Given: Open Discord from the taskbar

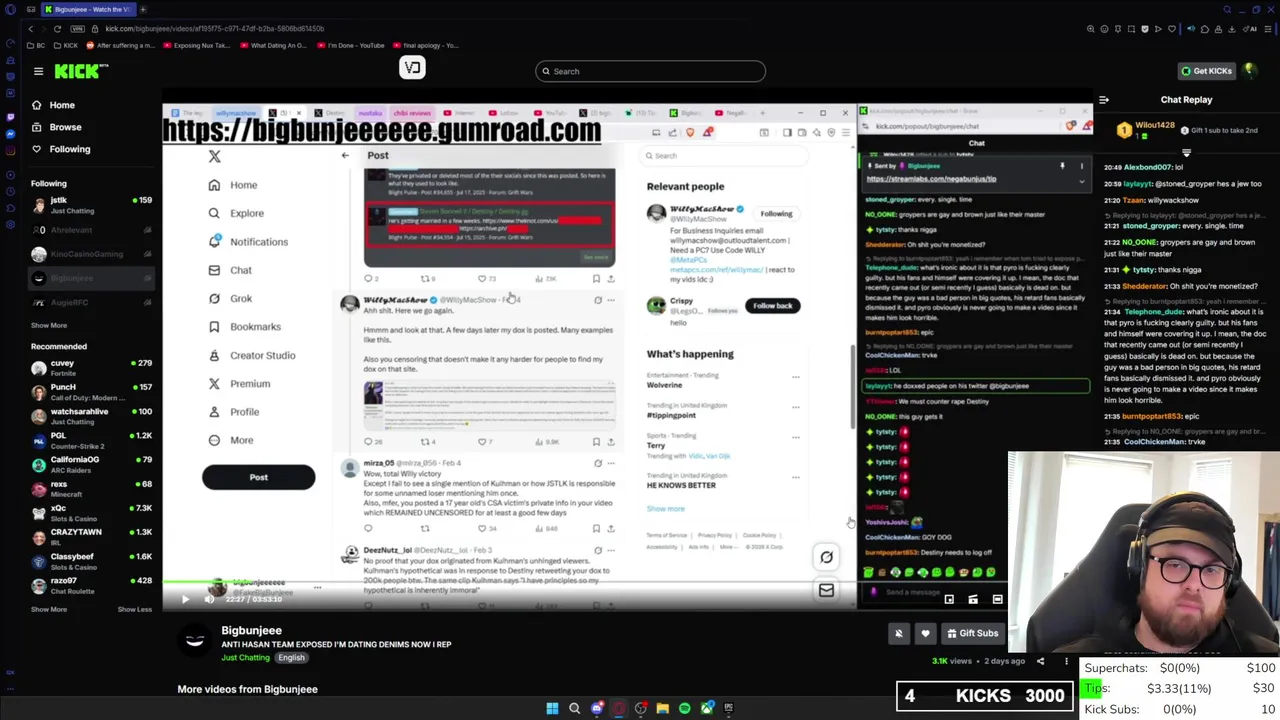Looking at the screenshot, I should click(x=597, y=708).
